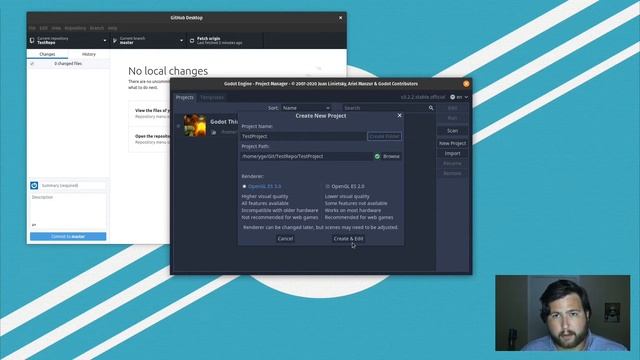Click the Create & Edit button
Image resolution: width=640 pixels, height=360 pixels.
tap(348, 239)
